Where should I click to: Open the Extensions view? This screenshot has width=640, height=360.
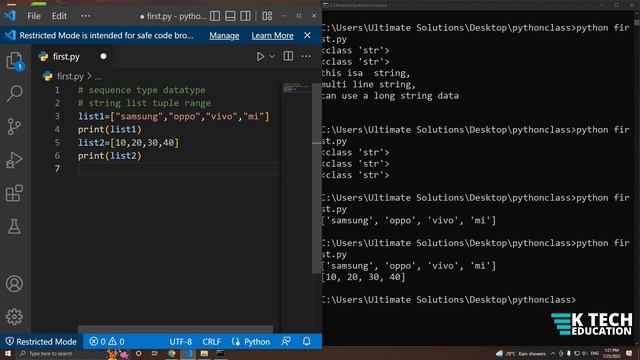click(x=14, y=193)
